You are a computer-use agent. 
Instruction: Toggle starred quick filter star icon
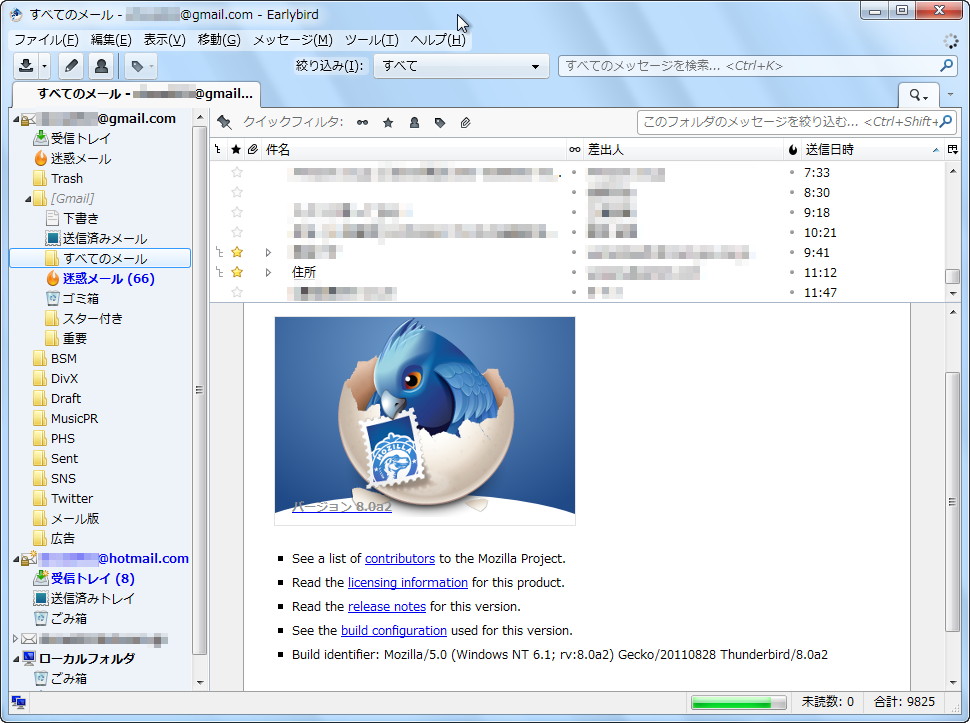pos(388,122)
